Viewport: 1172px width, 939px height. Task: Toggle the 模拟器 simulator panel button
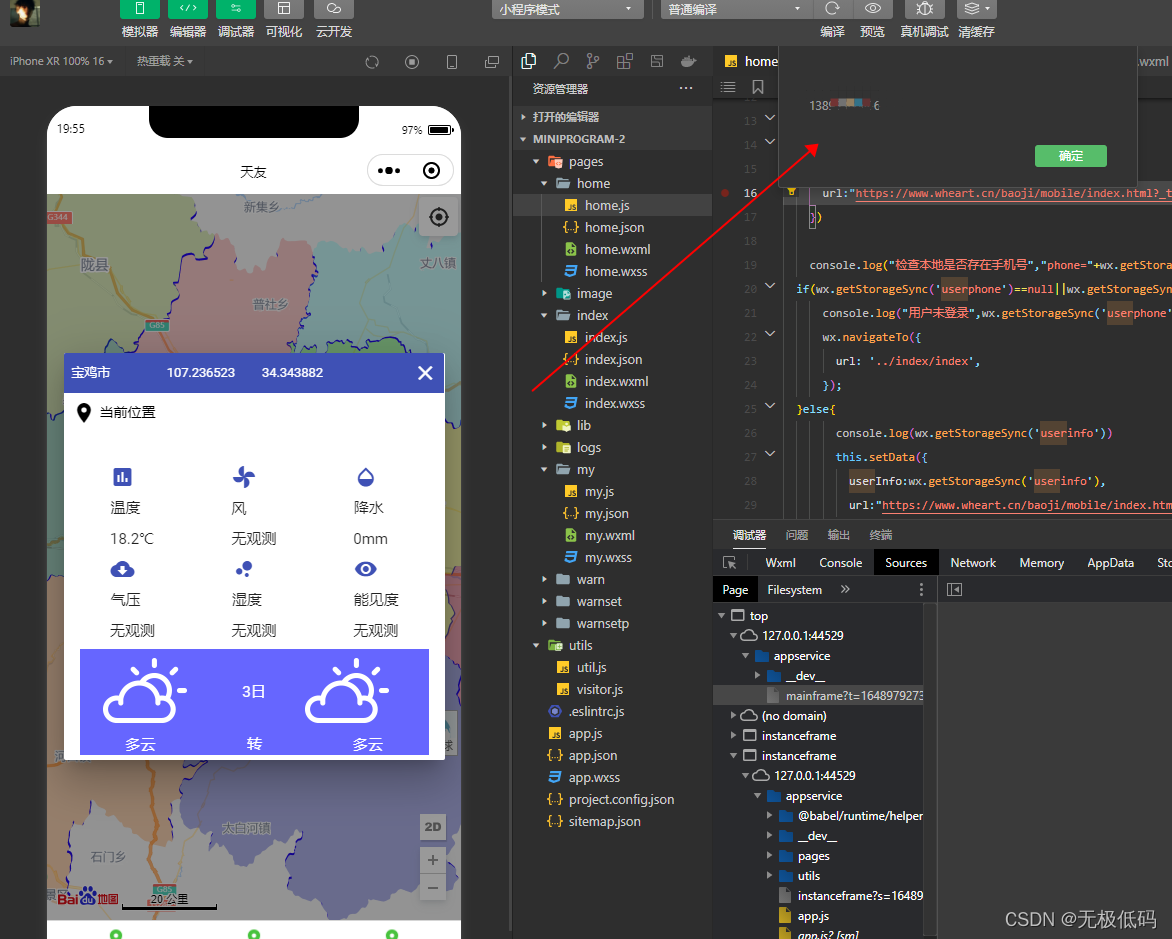[x=139, y=9]
